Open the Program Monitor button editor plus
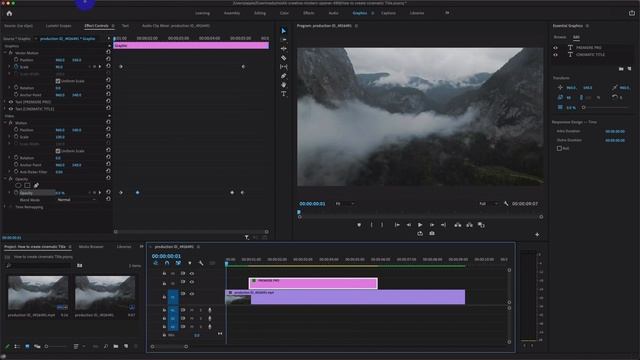Screen dimensions: 640x360 [537, 234]
